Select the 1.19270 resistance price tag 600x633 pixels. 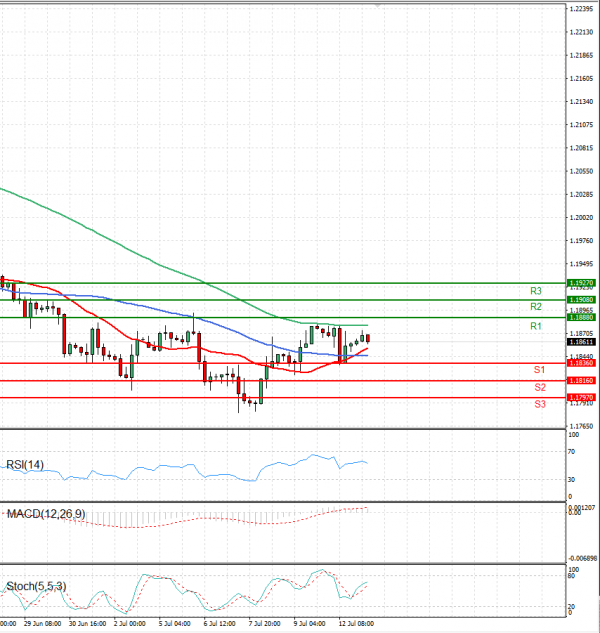pos(581,283)
